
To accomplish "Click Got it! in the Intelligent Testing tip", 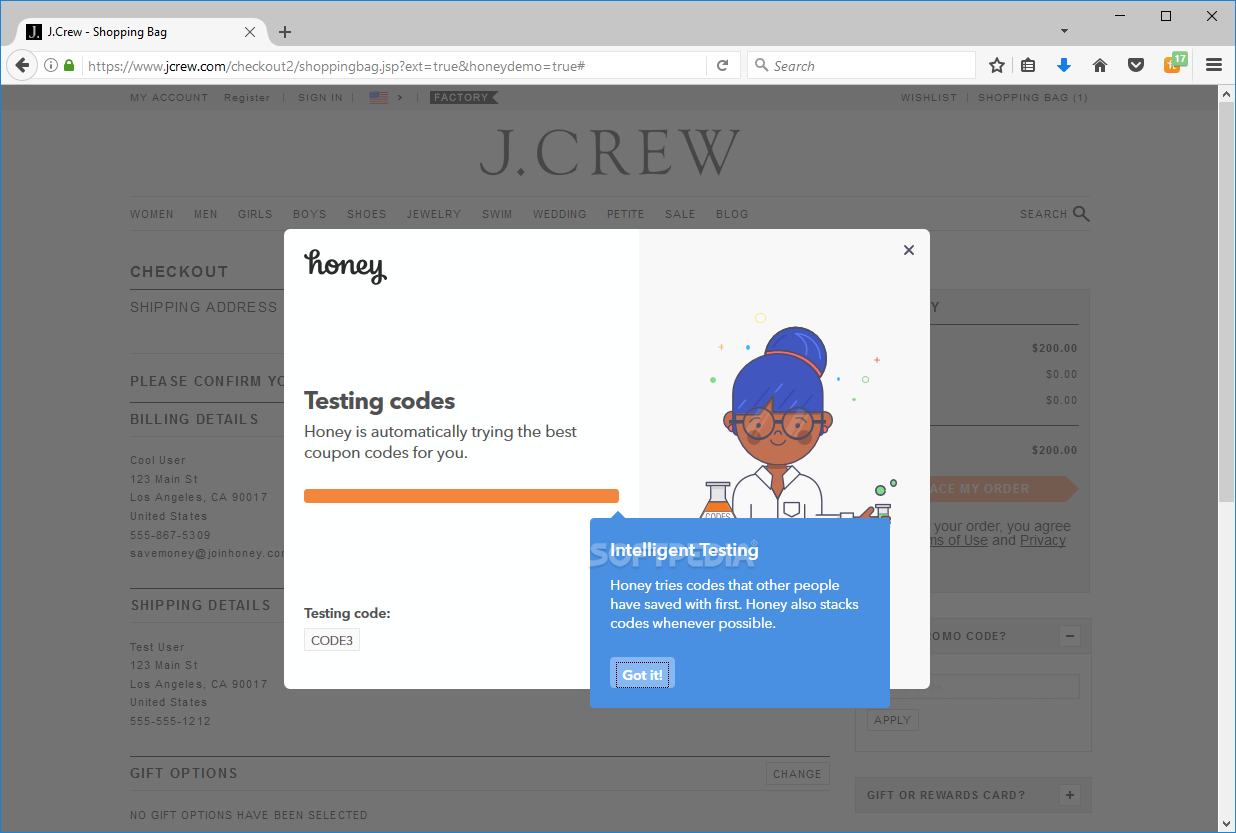I will click(643, 675).
